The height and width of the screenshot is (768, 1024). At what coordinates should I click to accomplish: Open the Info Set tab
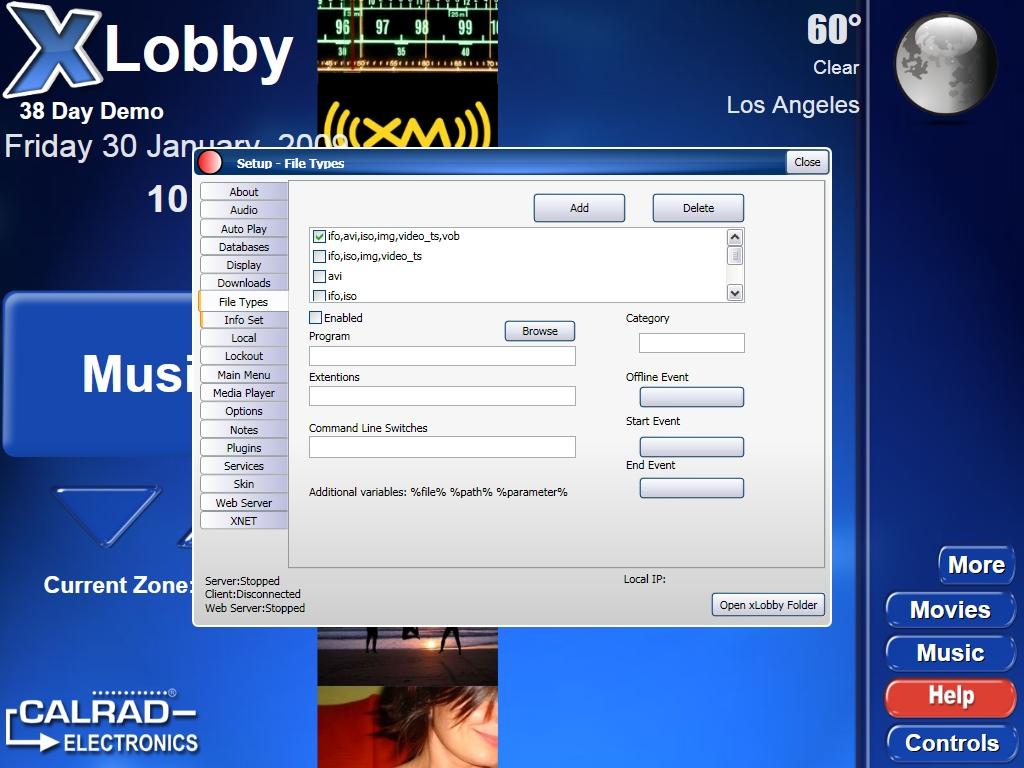coord(244,319)
